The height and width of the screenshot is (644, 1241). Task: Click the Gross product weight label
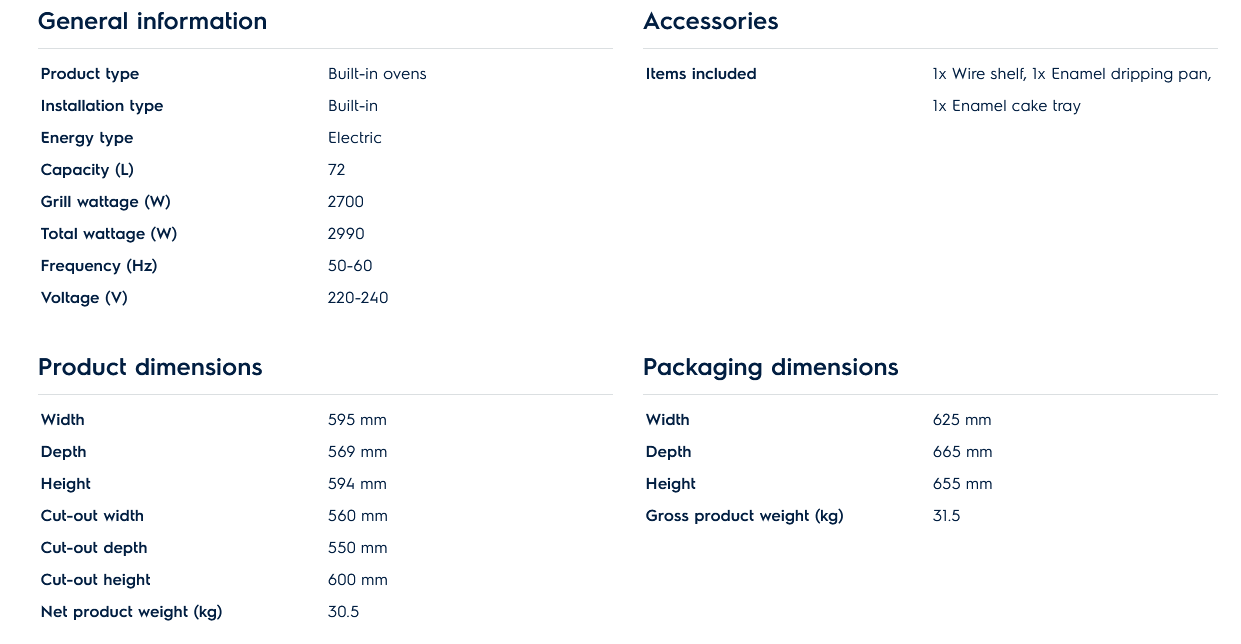pos(744,516)
